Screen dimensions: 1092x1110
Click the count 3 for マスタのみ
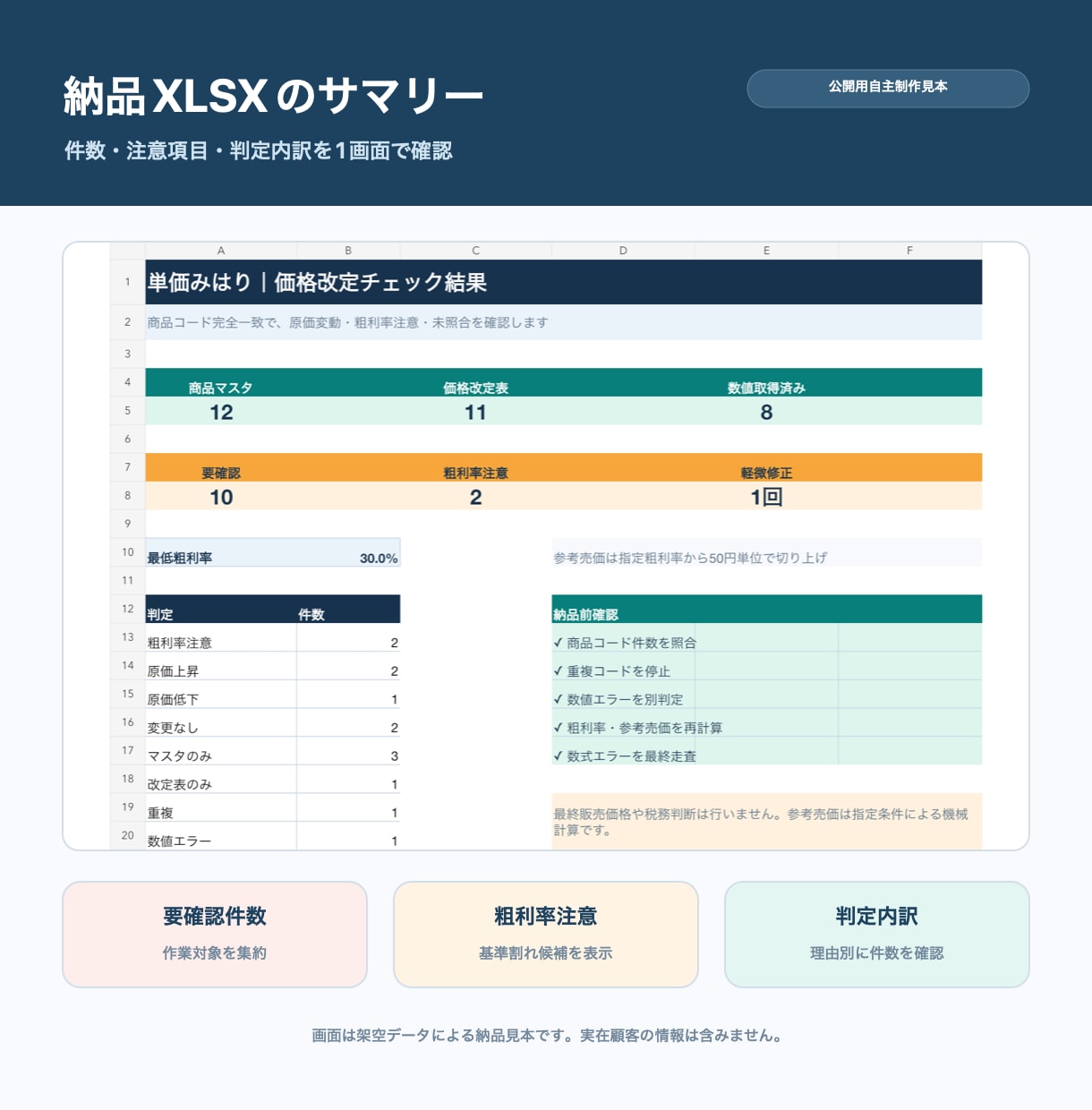click(x=394, y=756)
